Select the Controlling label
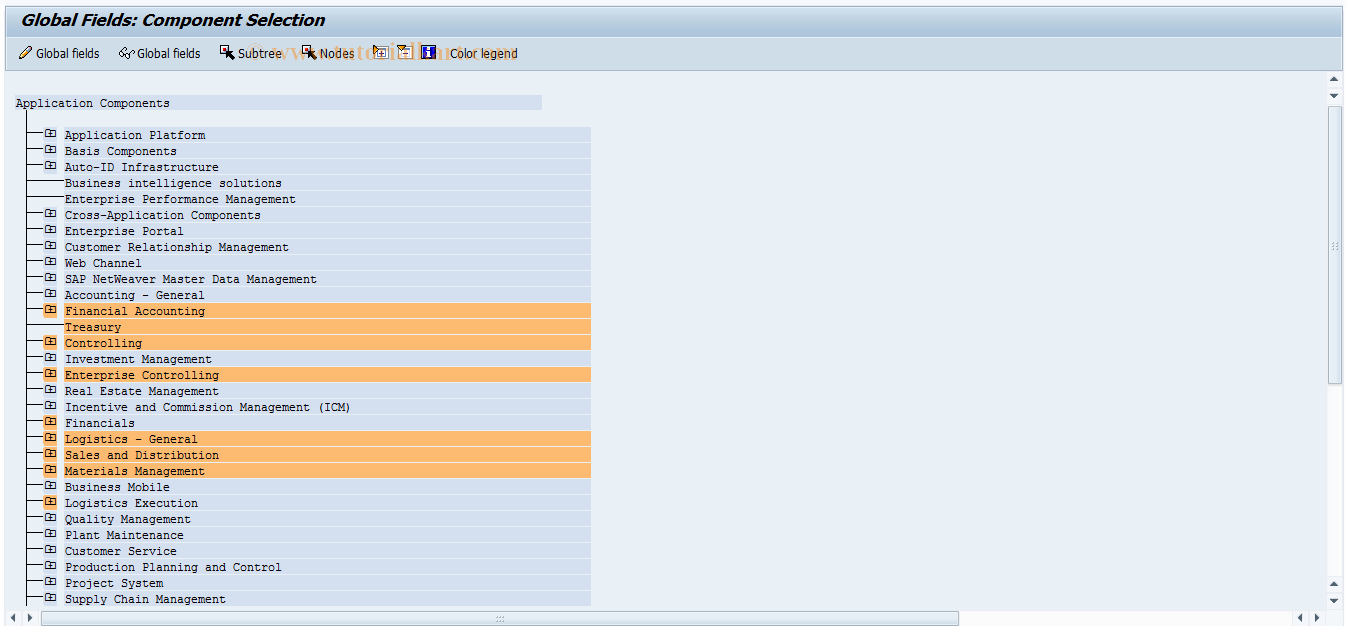Screen dimensions: 1346x626 (104, 343)
